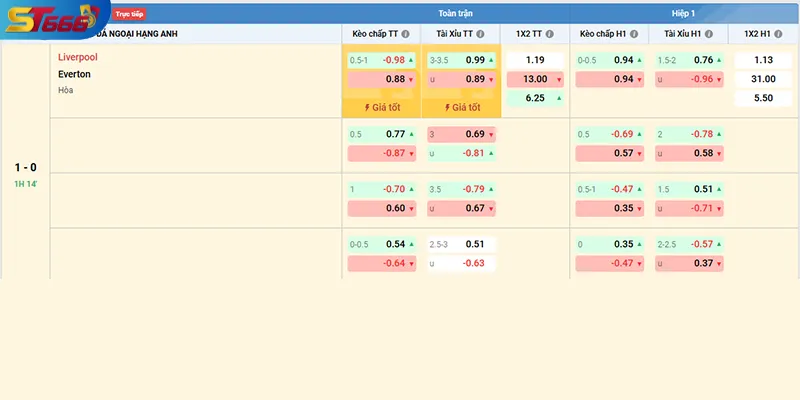Select the Toàn trận header
Viewport: 800px width, 400px height.
(x=456, y=13)
